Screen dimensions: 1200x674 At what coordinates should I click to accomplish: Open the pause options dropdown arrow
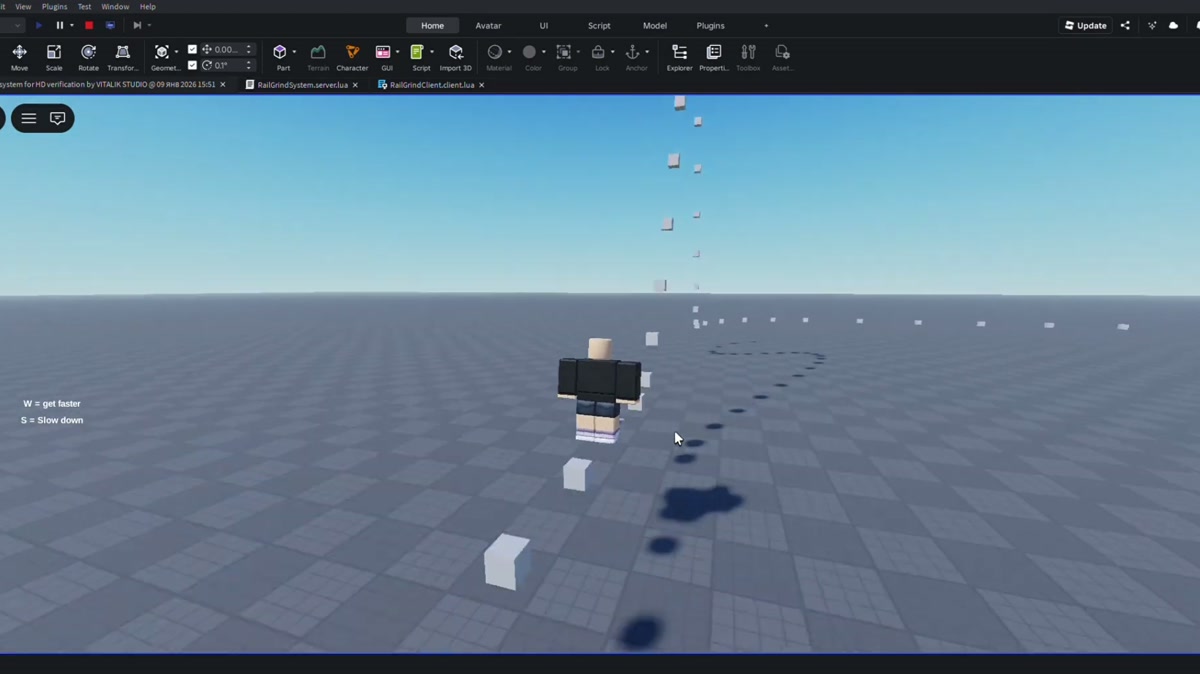coord(72,26)
